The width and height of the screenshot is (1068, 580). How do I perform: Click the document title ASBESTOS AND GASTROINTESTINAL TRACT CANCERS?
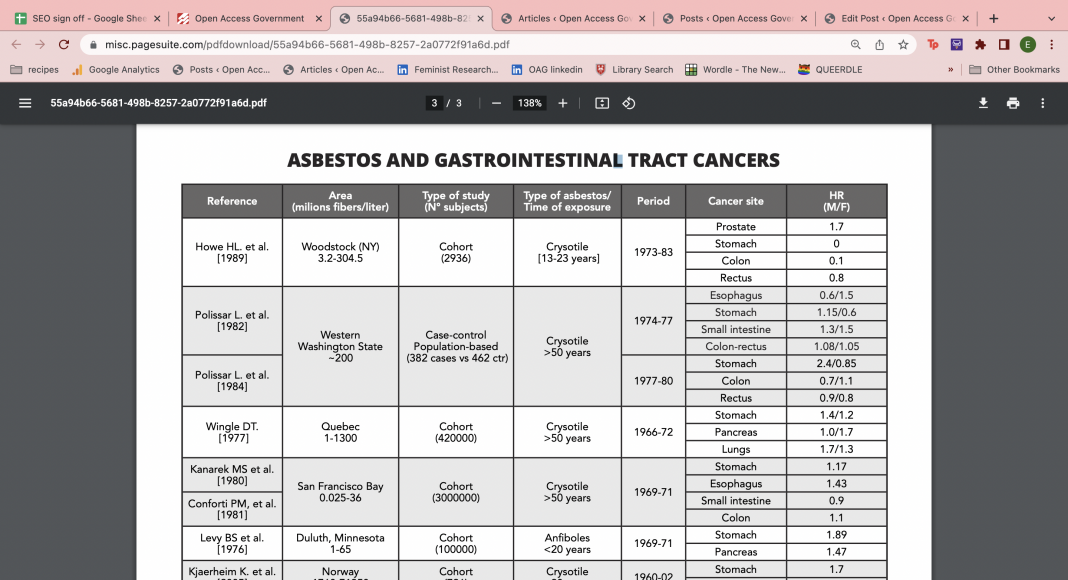pos(533,160)
